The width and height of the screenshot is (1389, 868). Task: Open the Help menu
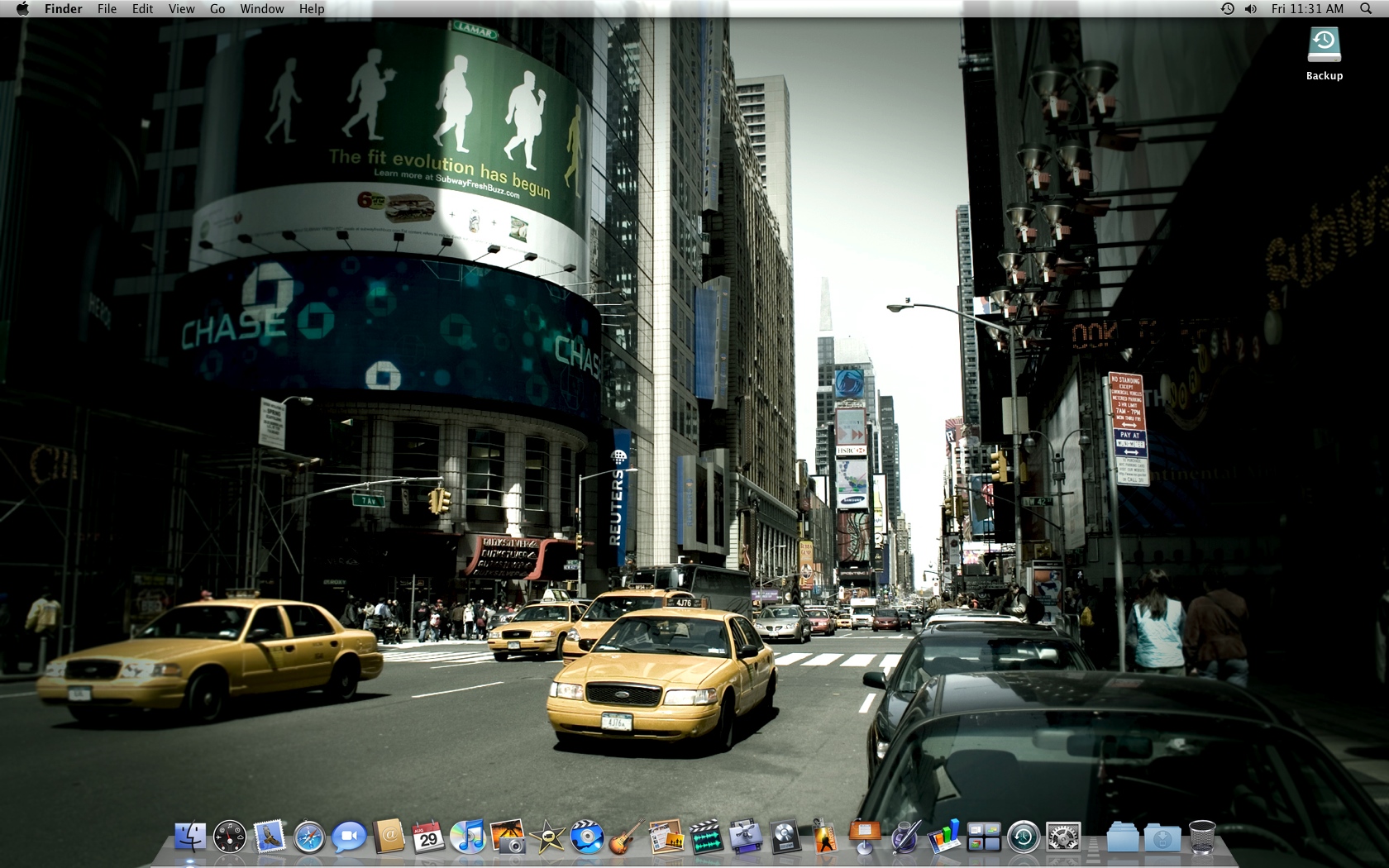pyautogui.click(x=312, y=8)
